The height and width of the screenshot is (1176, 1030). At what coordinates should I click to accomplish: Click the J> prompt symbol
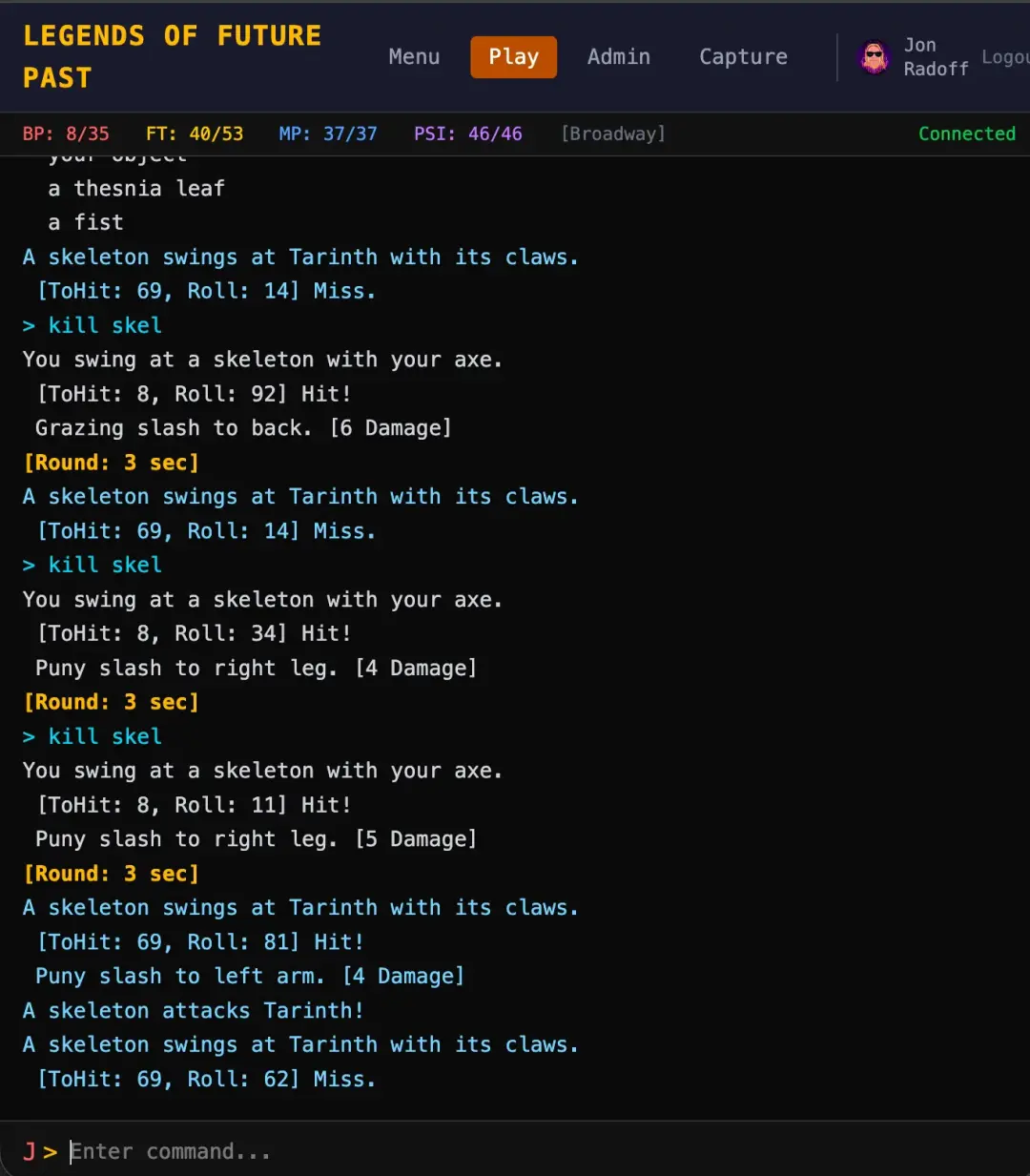tap(40, 1151)
